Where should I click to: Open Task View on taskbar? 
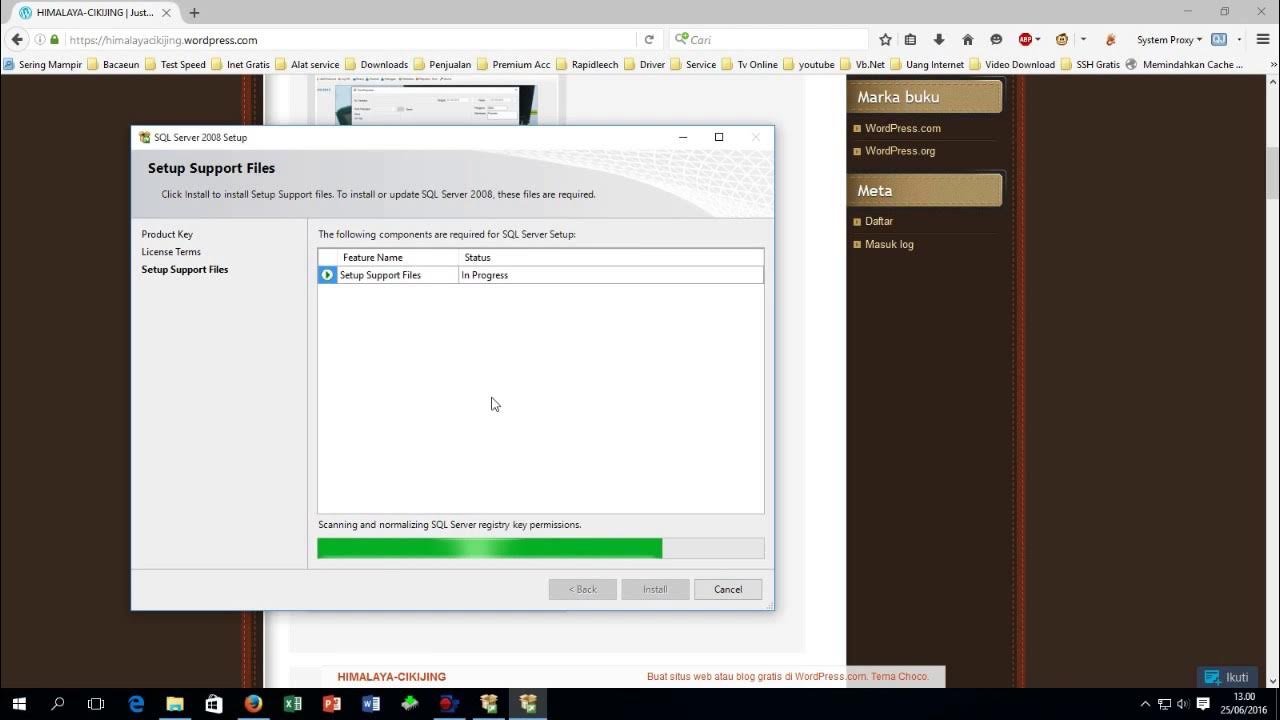[96, 704]
